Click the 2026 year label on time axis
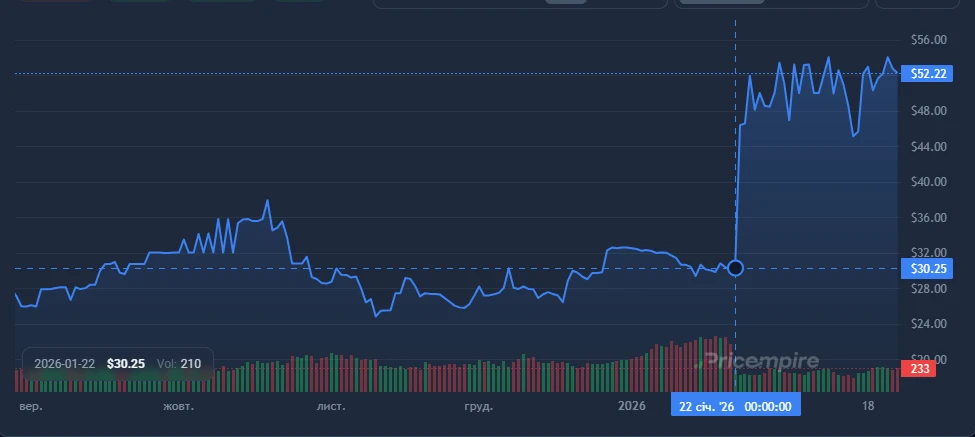Image resolution: width=975 pixels, height=437 pixels. (631, 406)
